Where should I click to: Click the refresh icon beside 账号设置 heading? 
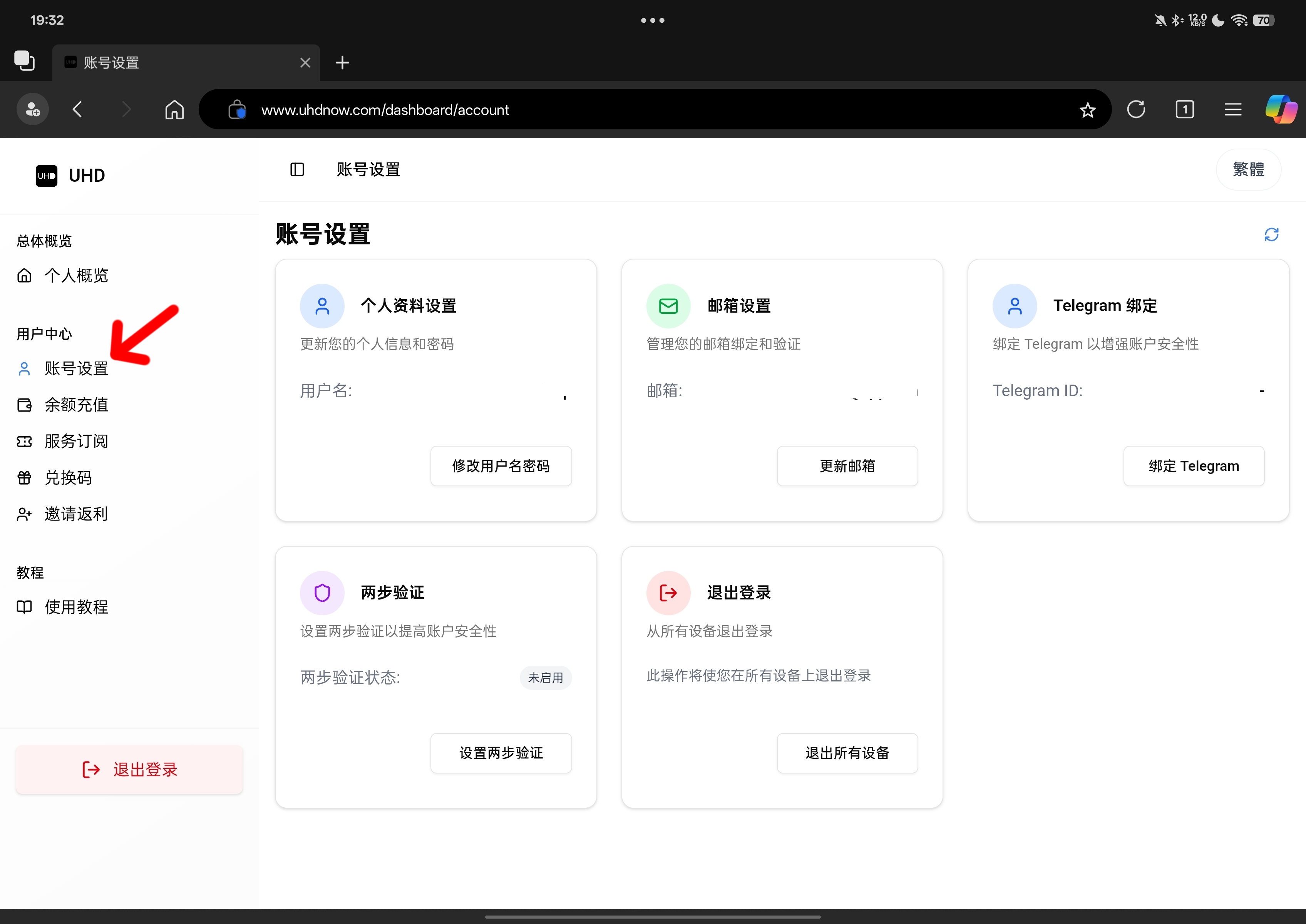pos(1272,234)
